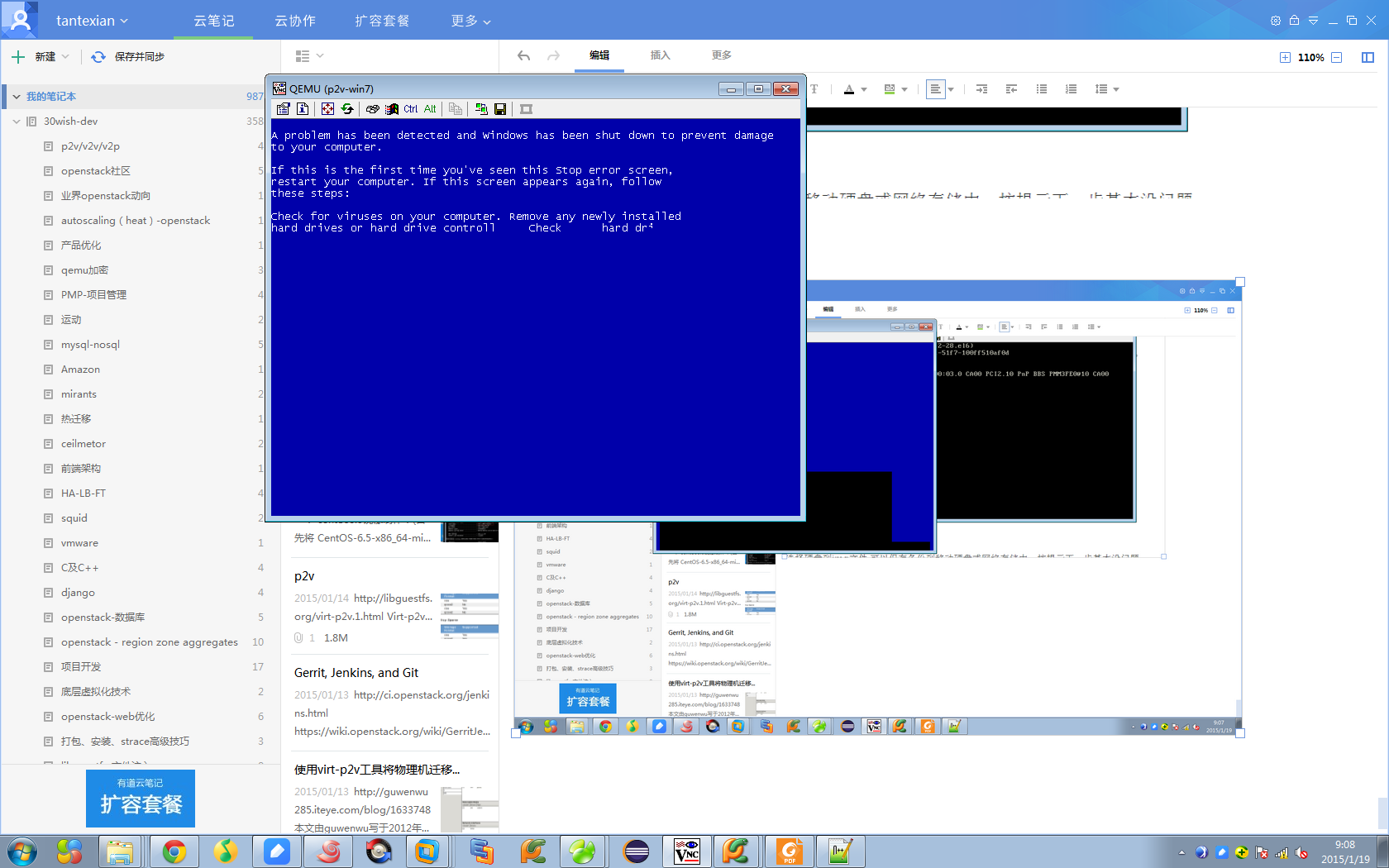Open the tantexian account dropdown

[x=92, y=21]
